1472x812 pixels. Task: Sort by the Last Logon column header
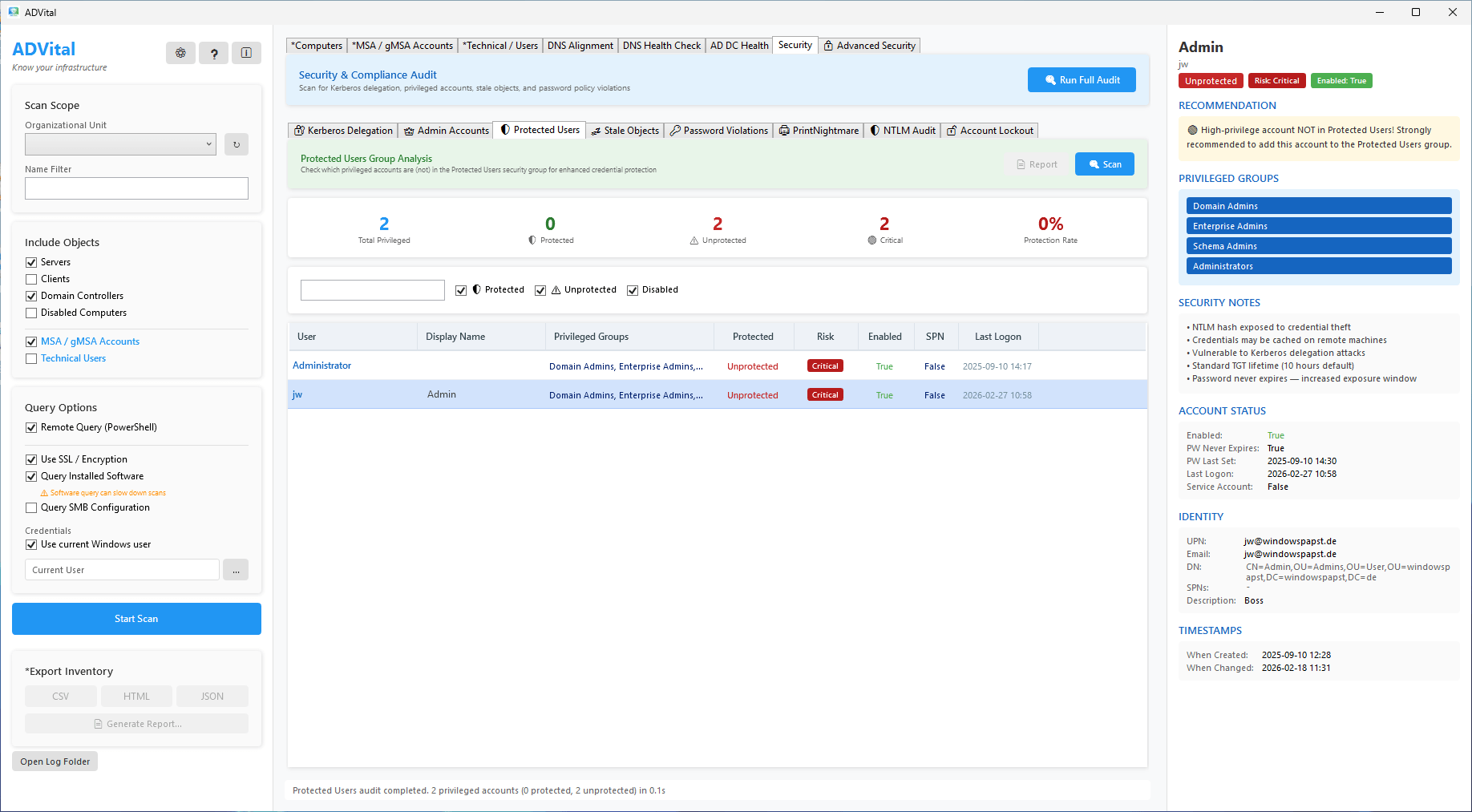(x=997, y=337)
